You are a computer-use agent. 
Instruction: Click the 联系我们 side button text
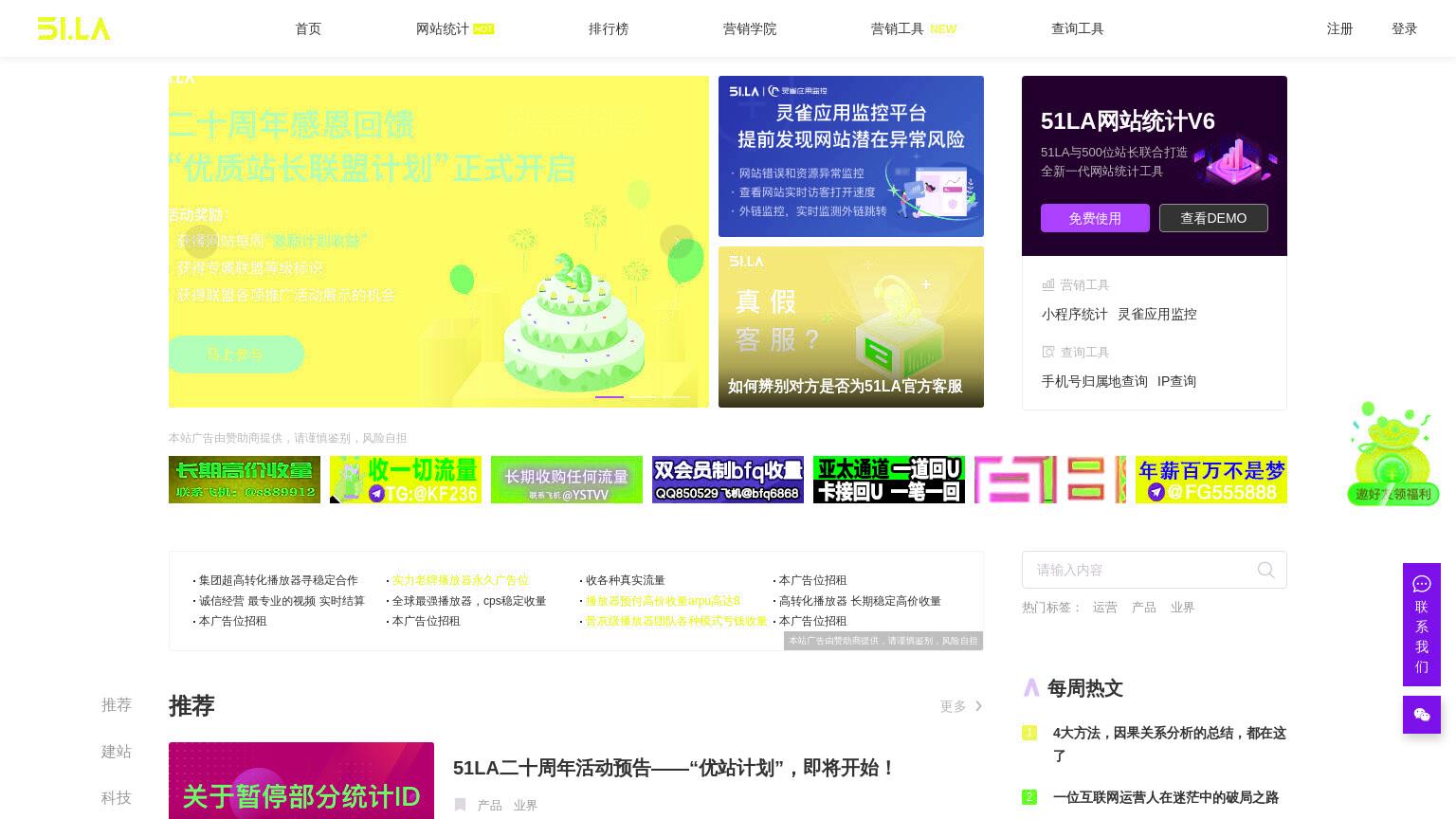[x=1421, y=637]
